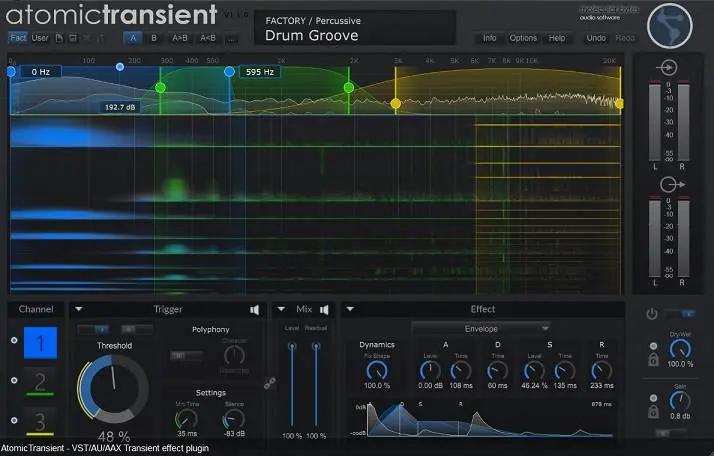The image size is (714, 456).
Task: Click the Undo button
Action: pyautogui.click(x=596, y=38)
